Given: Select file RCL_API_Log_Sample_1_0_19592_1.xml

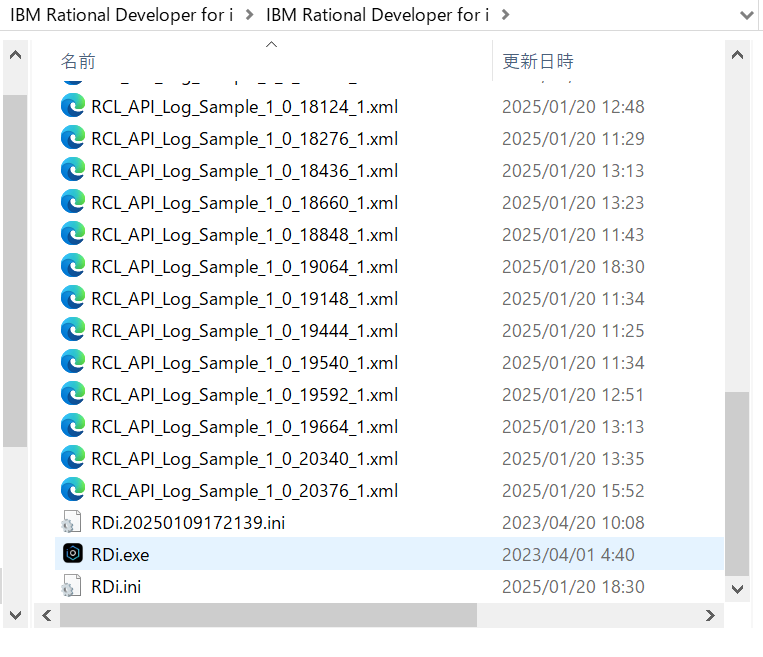Looking at the screenshot, I should [x=245, y=395].
